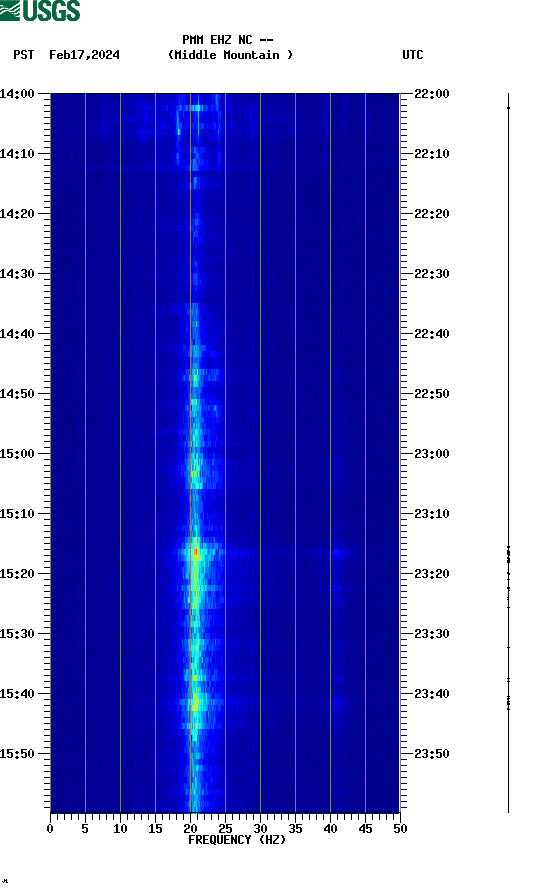Image resolution: width=552 pixels, height=892 pixels.
Task: Click the '0' frequency axis label
Action: [x=50, y=829]
